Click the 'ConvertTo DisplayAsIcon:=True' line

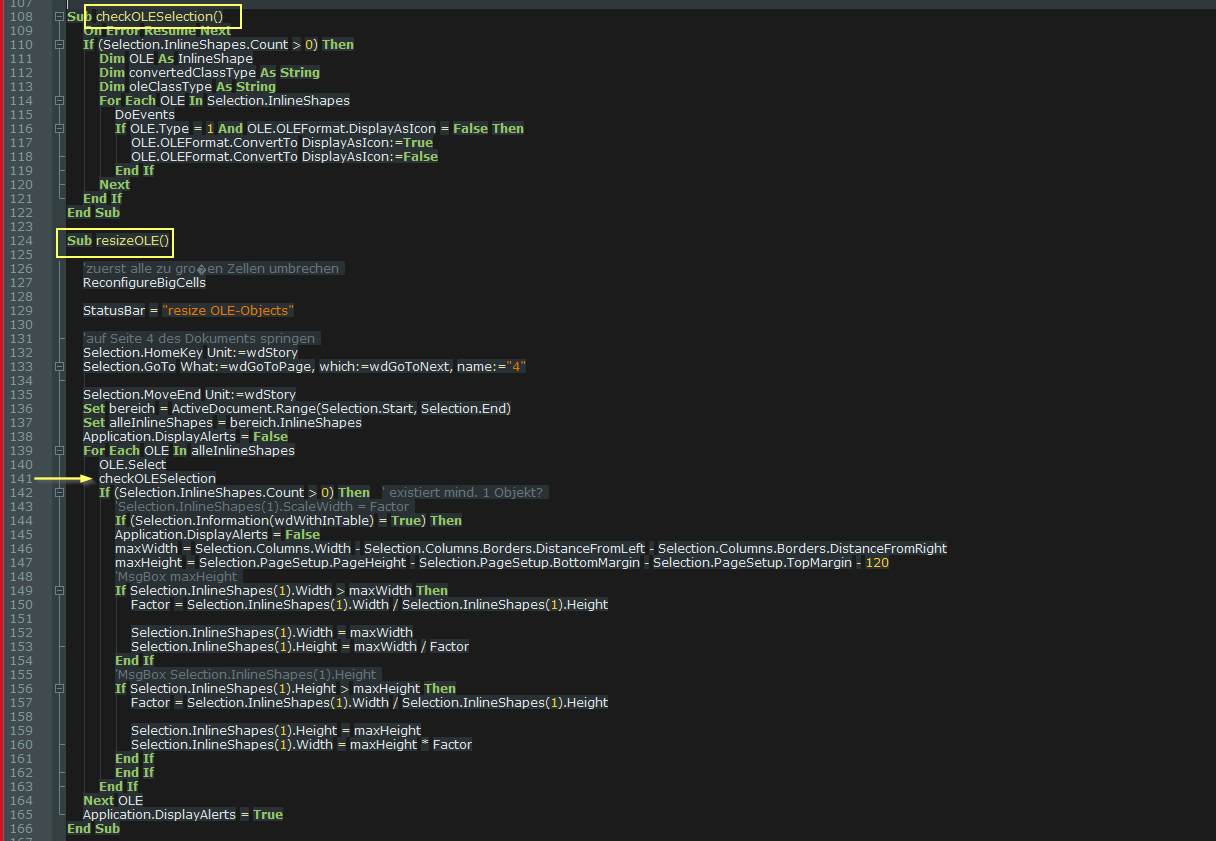282,143
